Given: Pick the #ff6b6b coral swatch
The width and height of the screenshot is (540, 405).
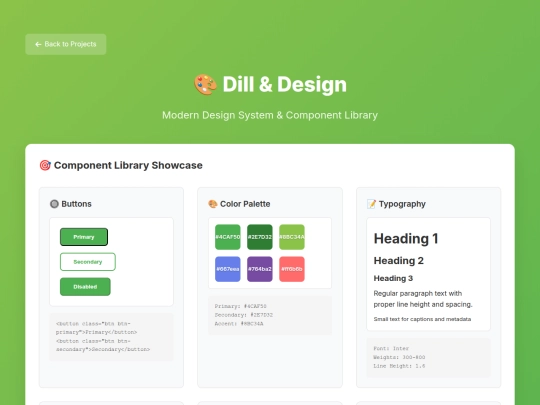Looking at the screenshot, I should tap(292, 269).
